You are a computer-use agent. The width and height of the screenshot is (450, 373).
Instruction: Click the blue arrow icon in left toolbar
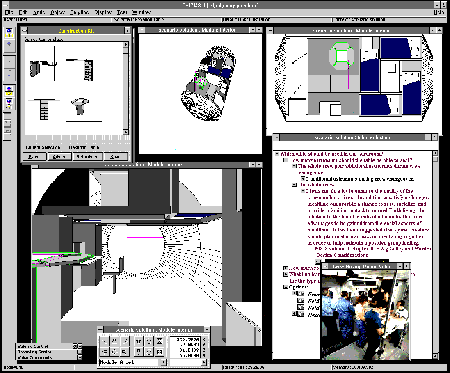pyautogui.click(x=9, y=44)
